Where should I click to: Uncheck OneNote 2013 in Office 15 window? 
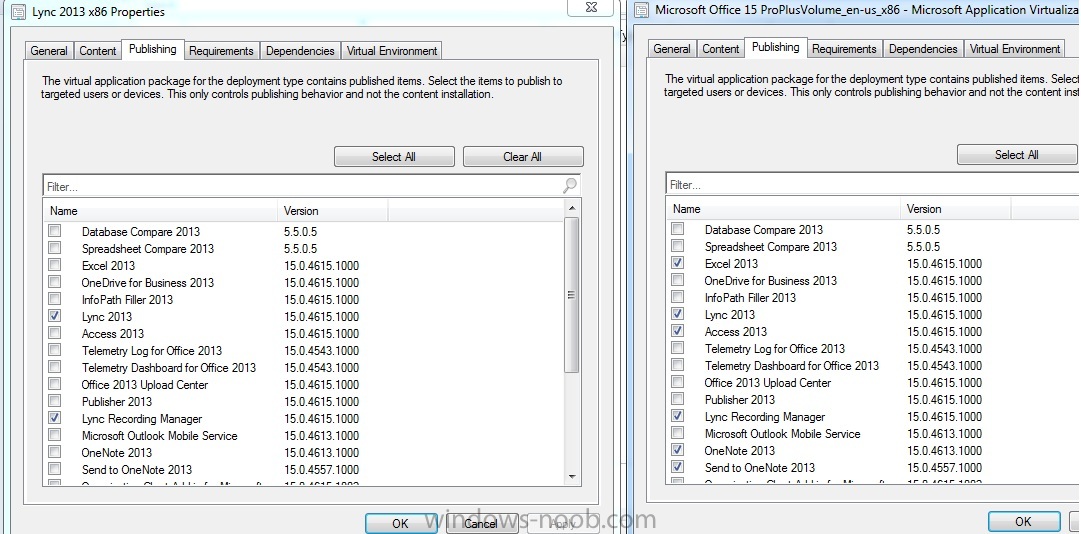(678, 450)
